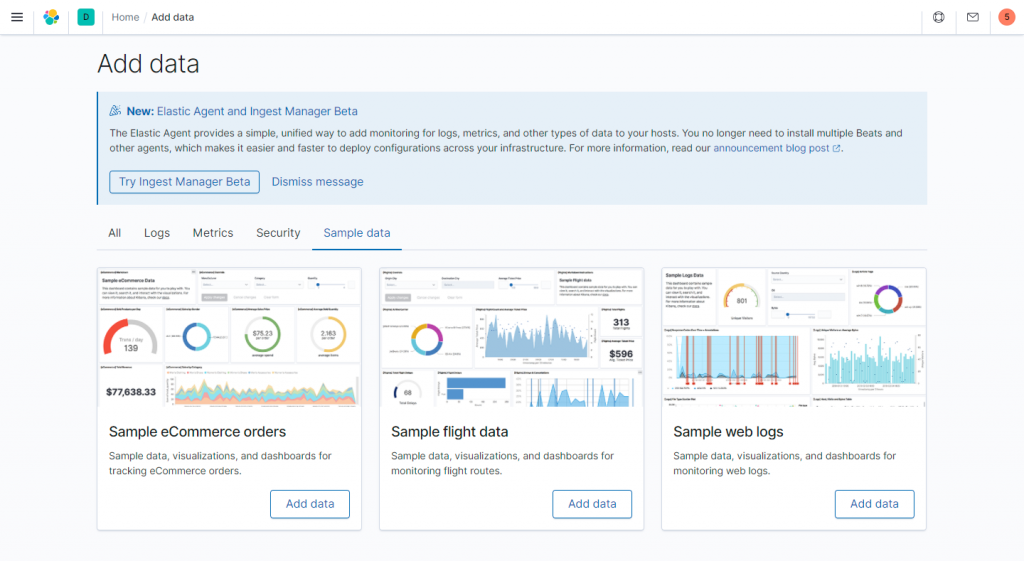1024x561 pixels.
Task: Add data for Sample flight data
Action: [x=592, y=504]
